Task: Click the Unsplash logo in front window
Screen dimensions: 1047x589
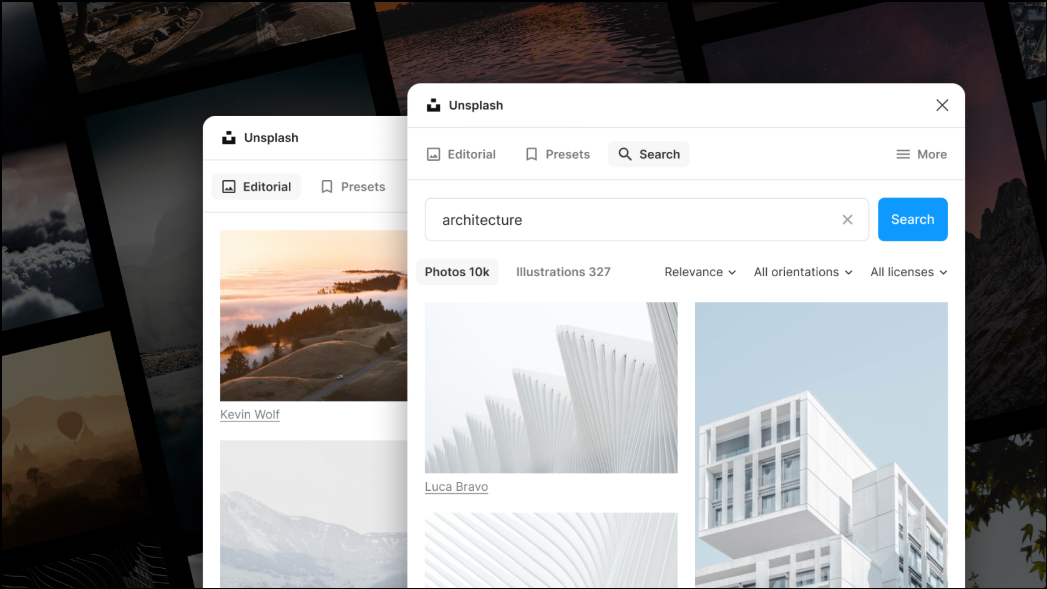Action: [433, 106]
